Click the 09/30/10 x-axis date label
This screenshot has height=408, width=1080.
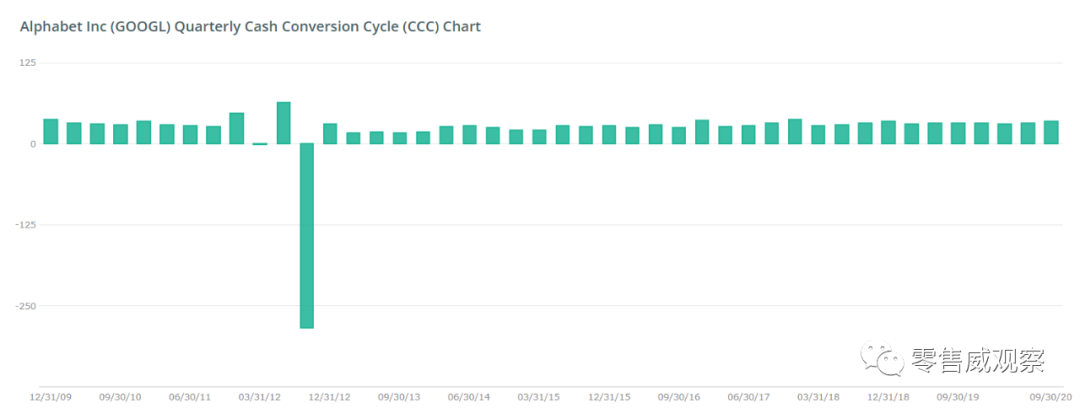pos(120,397)
